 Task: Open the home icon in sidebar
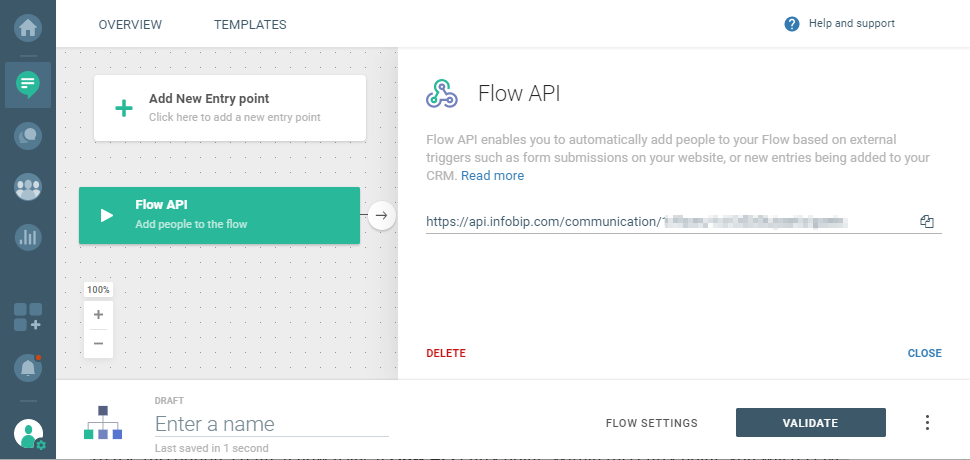click(28, 27)
